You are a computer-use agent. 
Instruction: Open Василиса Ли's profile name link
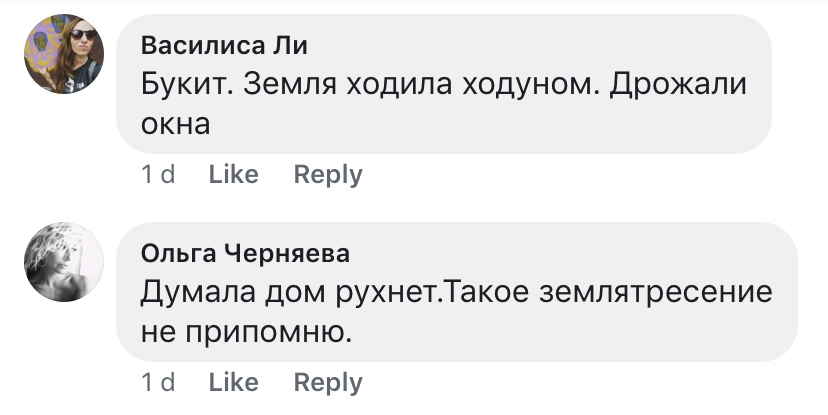224,45
